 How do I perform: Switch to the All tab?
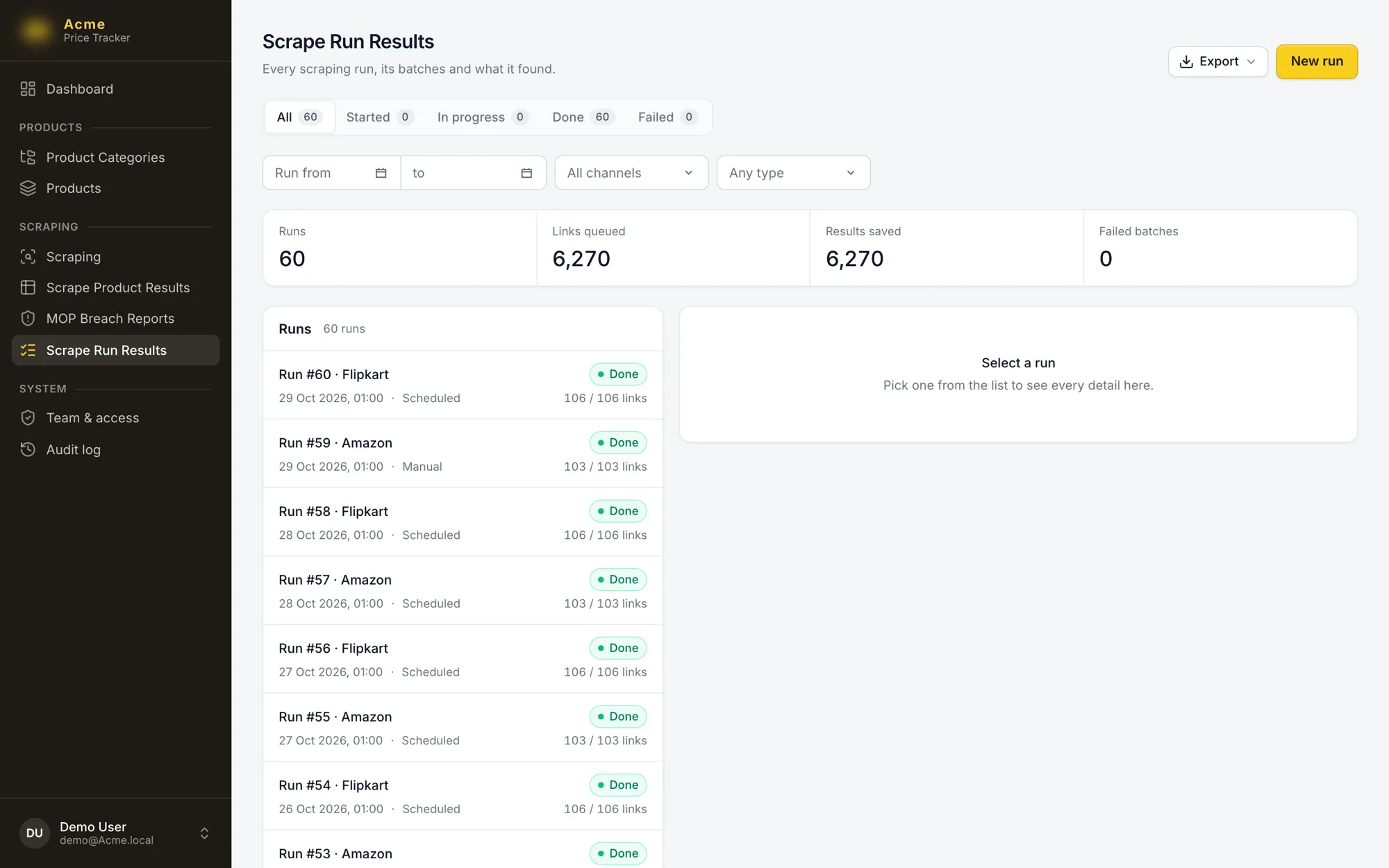(299, 117)
